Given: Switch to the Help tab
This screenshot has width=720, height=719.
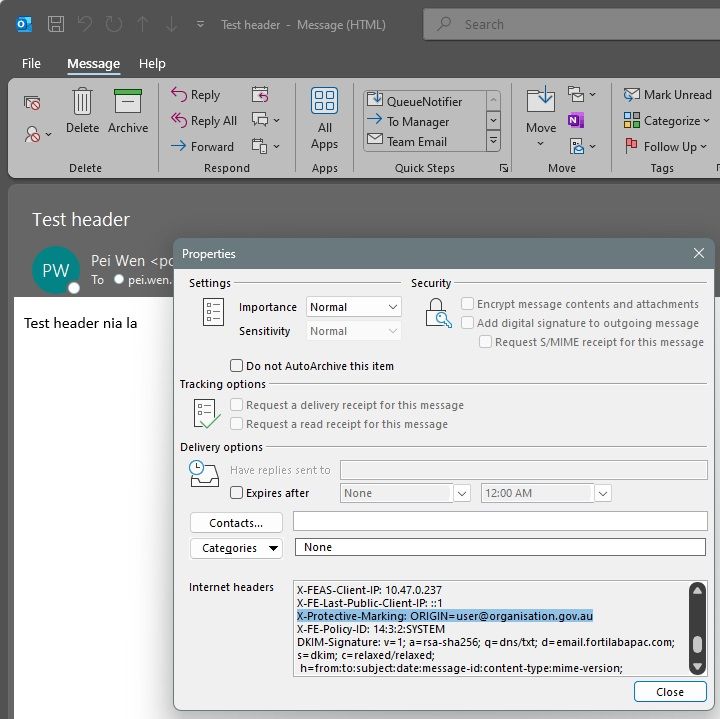Looking at the screenshot, I should point(152,63).
